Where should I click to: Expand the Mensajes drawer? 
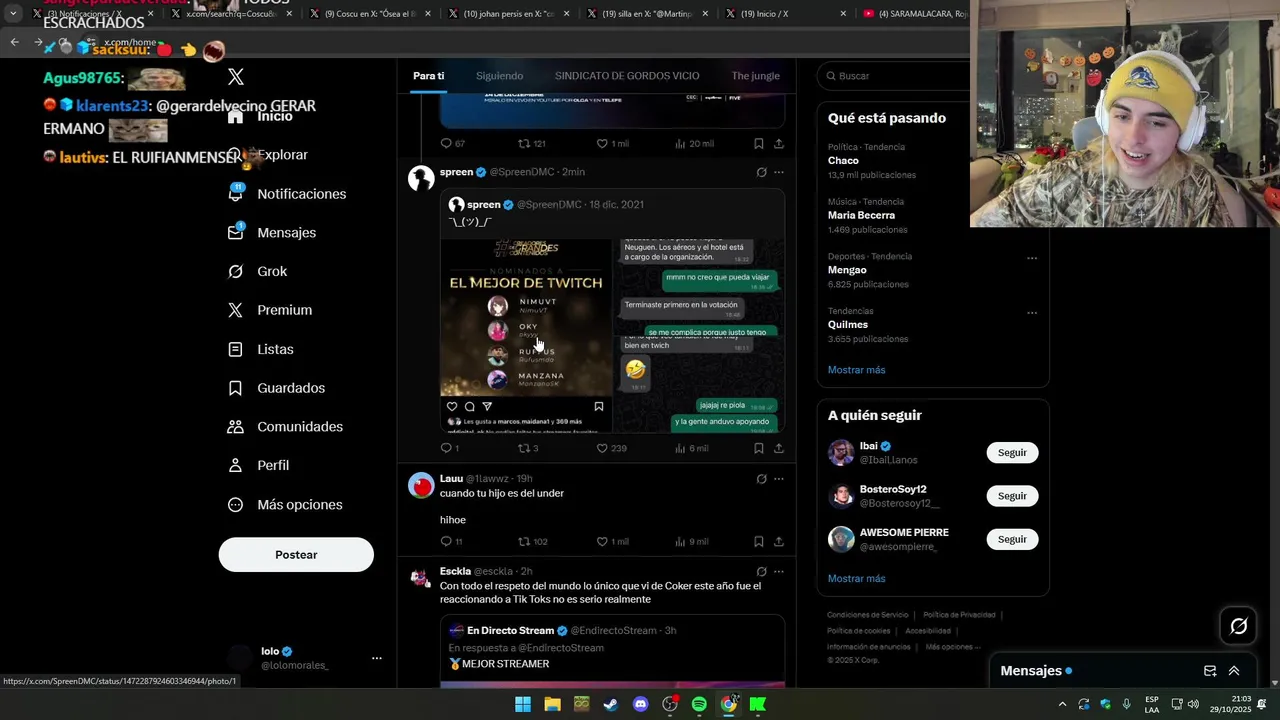(x=1234, y=671)
